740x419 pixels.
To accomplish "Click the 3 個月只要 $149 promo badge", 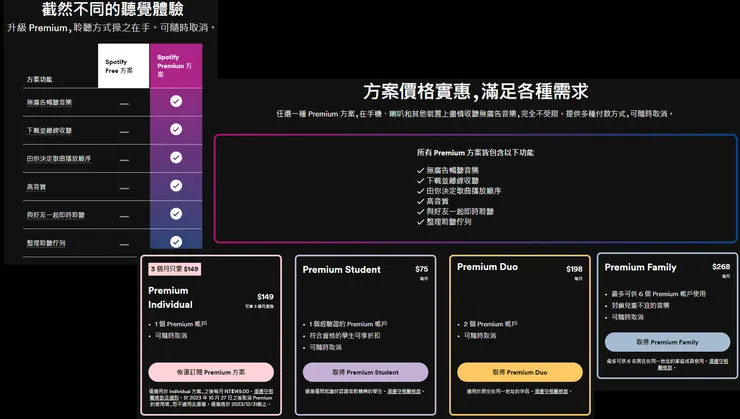I will pos(175,269).
